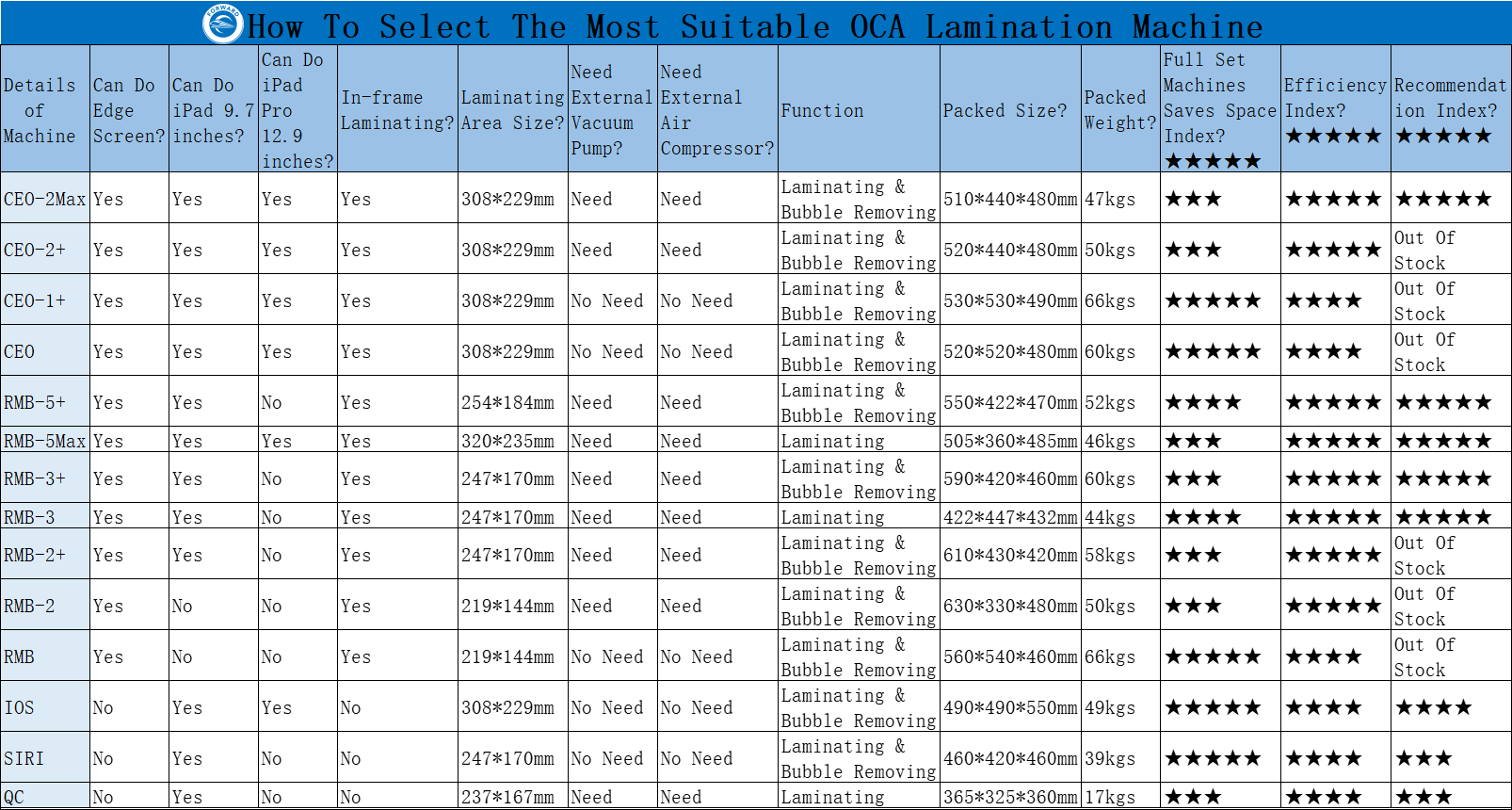Select the 'Packed Weight?' header
This screenshot has height=810, width=1512.
coord(1120,110)
